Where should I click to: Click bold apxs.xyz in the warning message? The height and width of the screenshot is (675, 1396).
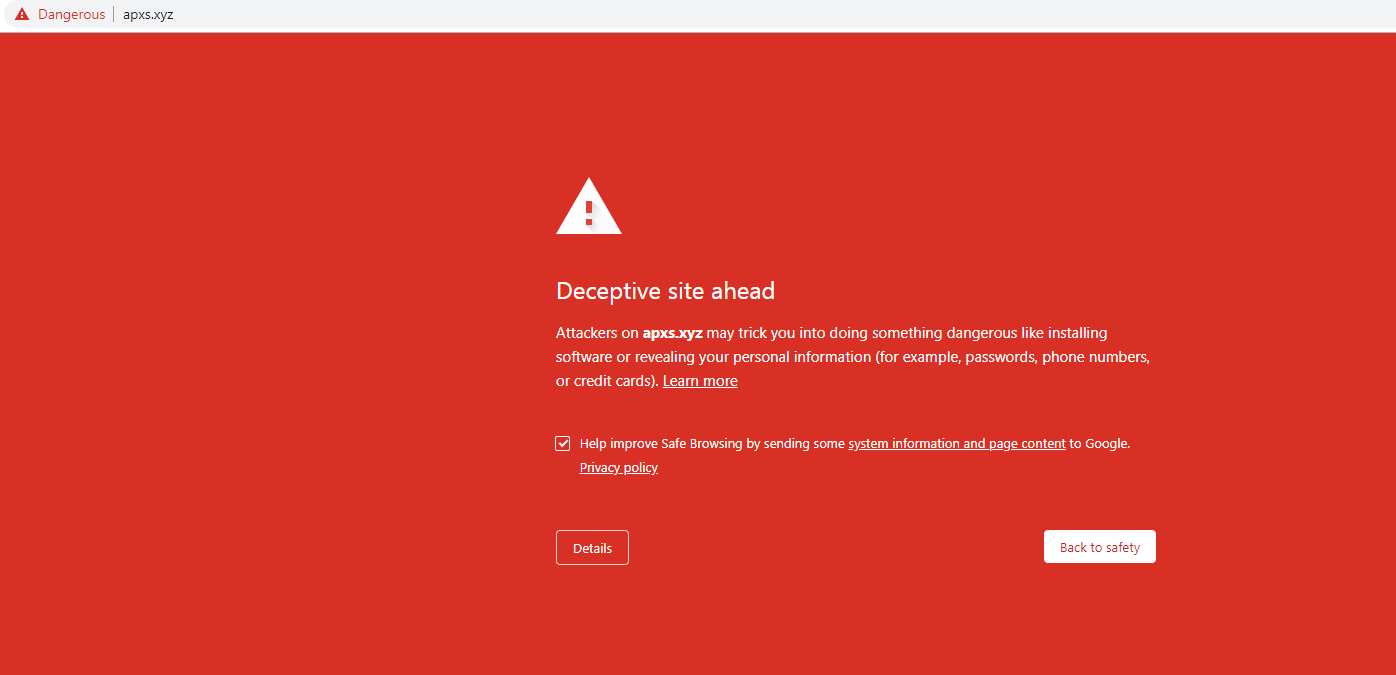[x=672, y=333]
